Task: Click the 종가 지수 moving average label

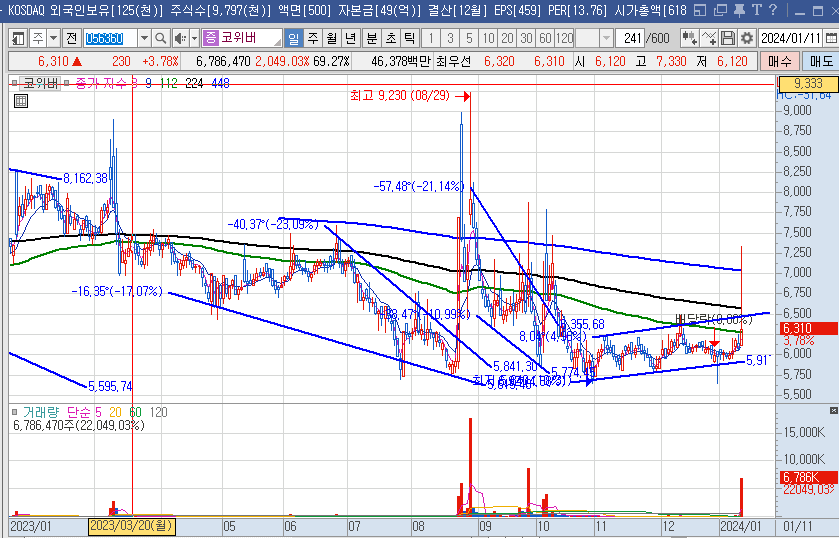Action: click(x=102, y=83)
